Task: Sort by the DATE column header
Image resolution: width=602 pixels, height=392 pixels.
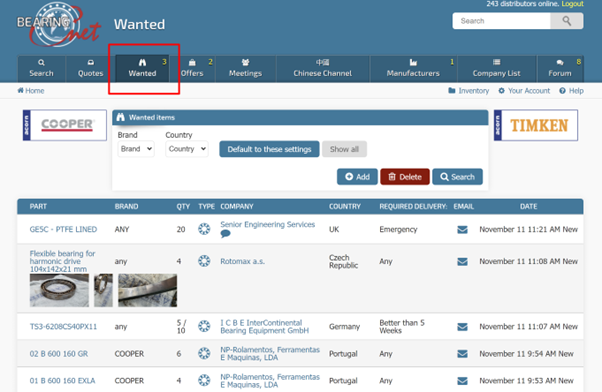Action: pos(528,207)
